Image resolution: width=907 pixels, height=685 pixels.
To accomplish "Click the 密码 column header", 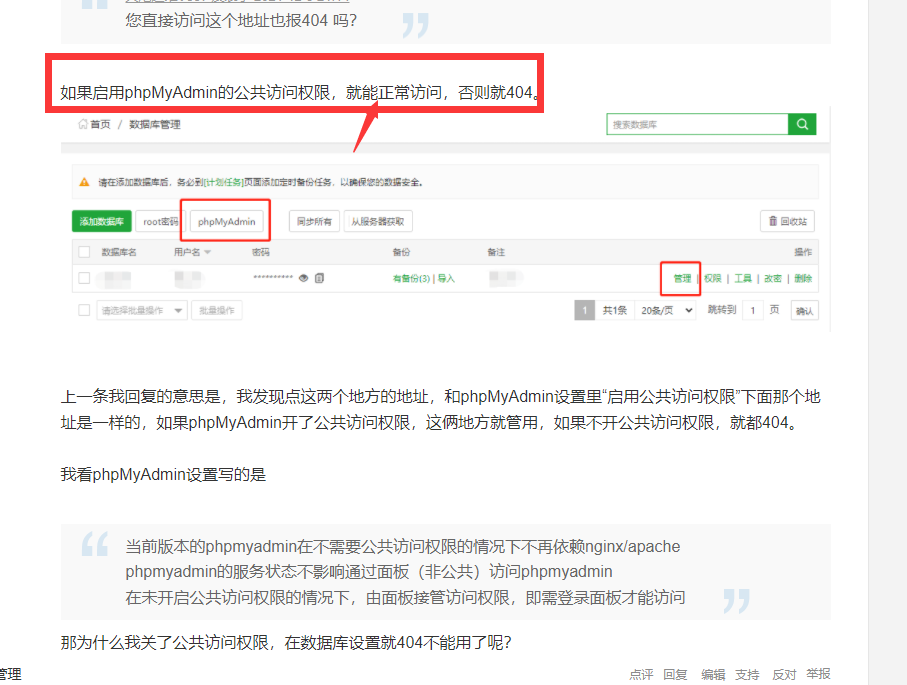I will coord(261,252).
